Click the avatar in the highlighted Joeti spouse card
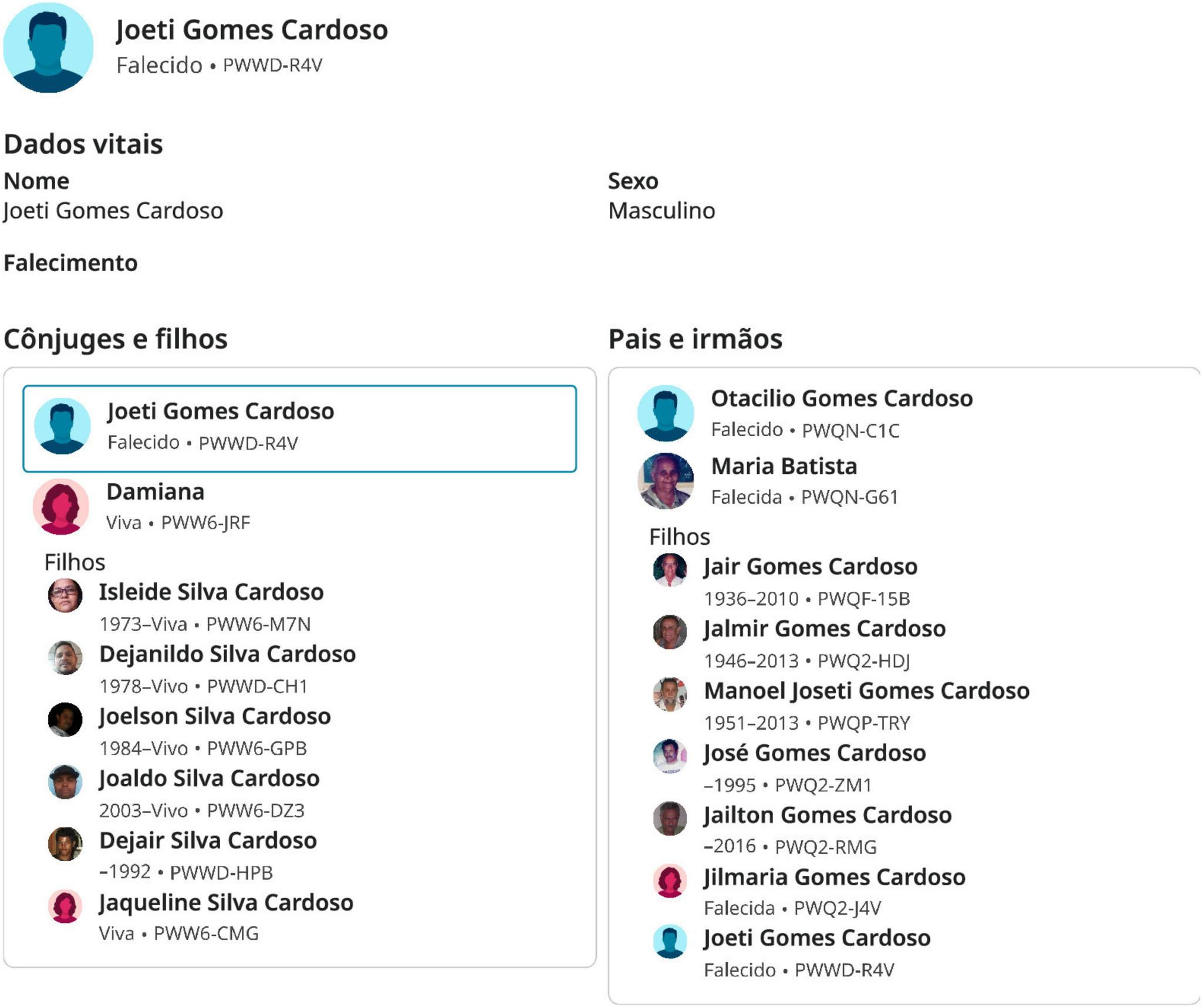The height and width of the screenshot is (1008, 1202). pyautogui.click(x=62, y=426)
